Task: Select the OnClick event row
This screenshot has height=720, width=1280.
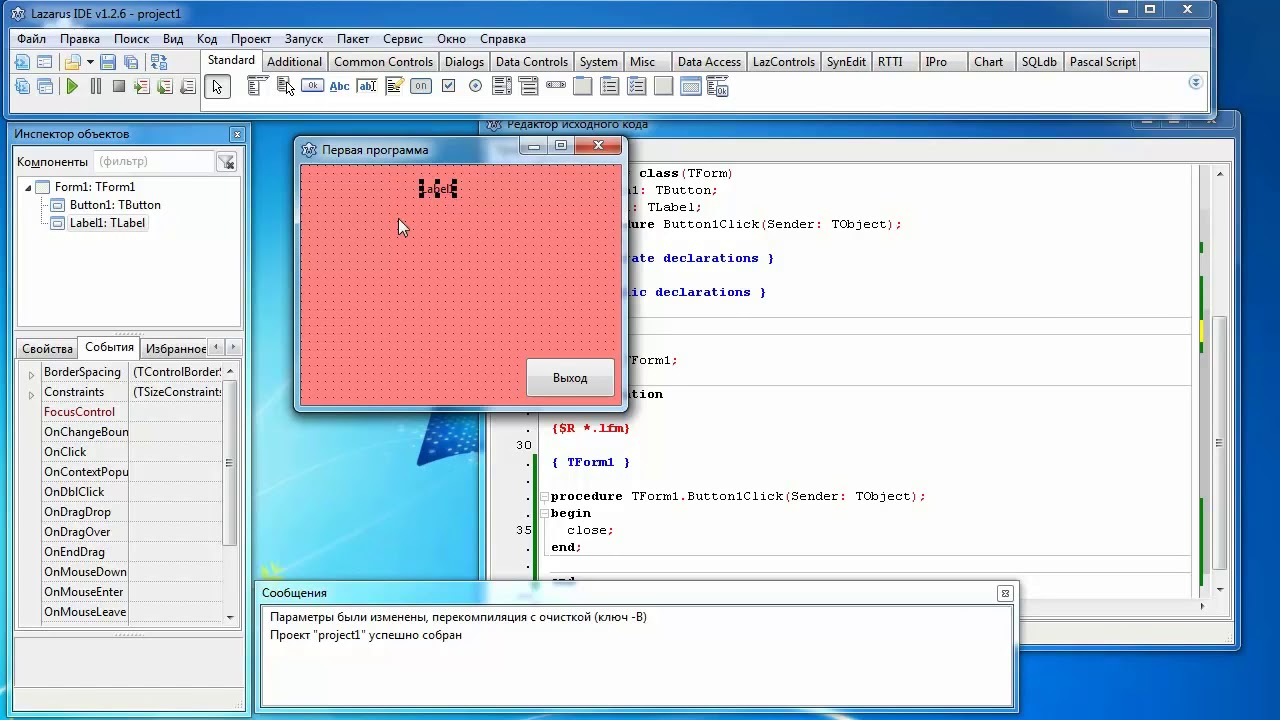Action: (131, 452)
